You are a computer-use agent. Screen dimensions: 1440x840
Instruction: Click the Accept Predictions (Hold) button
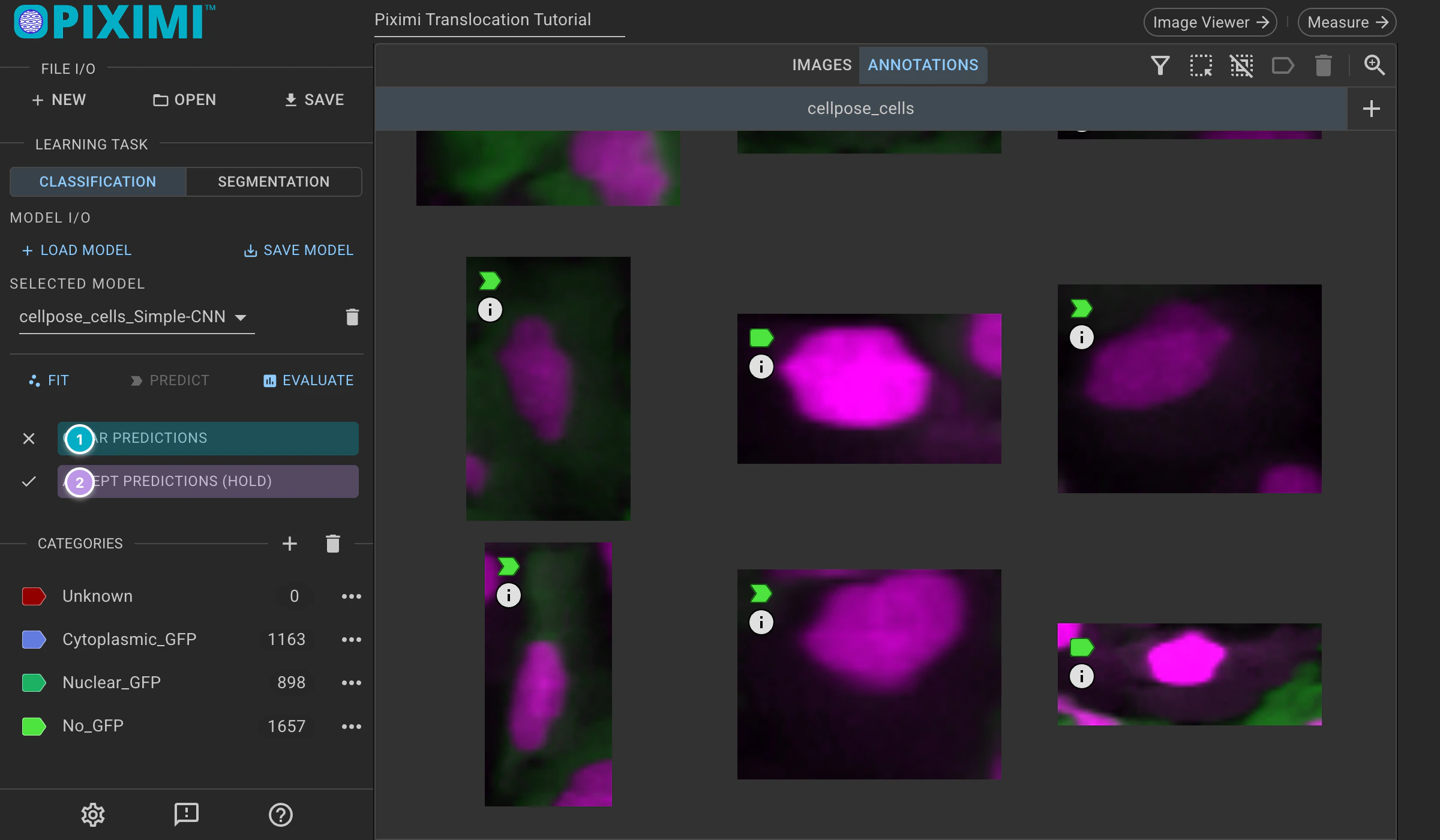click(x=208, y=481)
